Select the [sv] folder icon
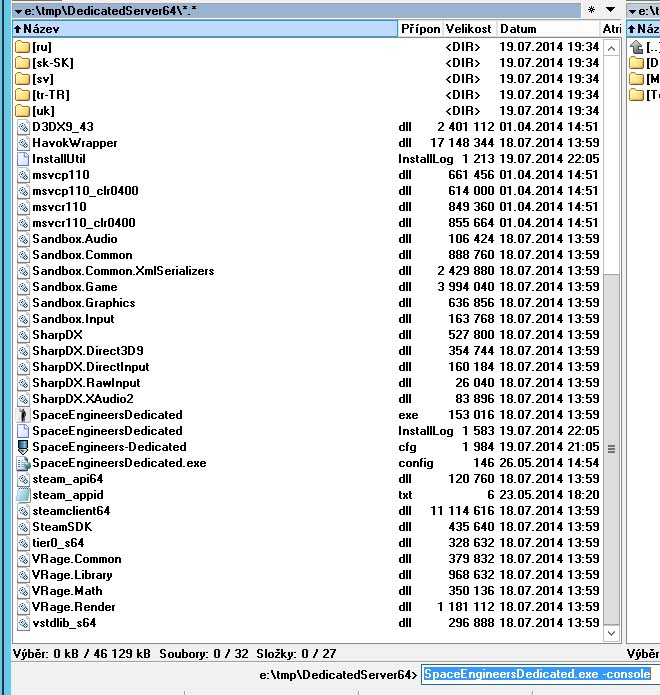Screen dimensions: 660x695 [22, 79]
